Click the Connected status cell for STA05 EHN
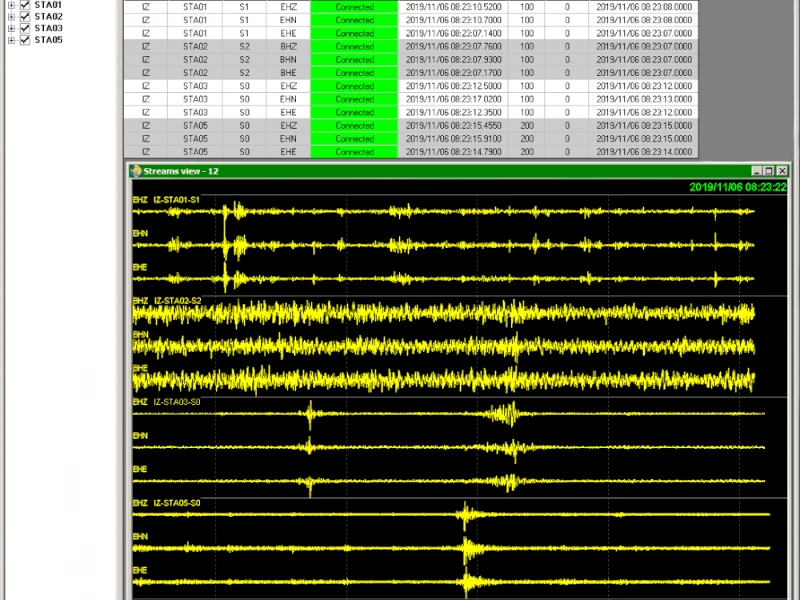This screenshot has height=600, width=800. [355, 138]
